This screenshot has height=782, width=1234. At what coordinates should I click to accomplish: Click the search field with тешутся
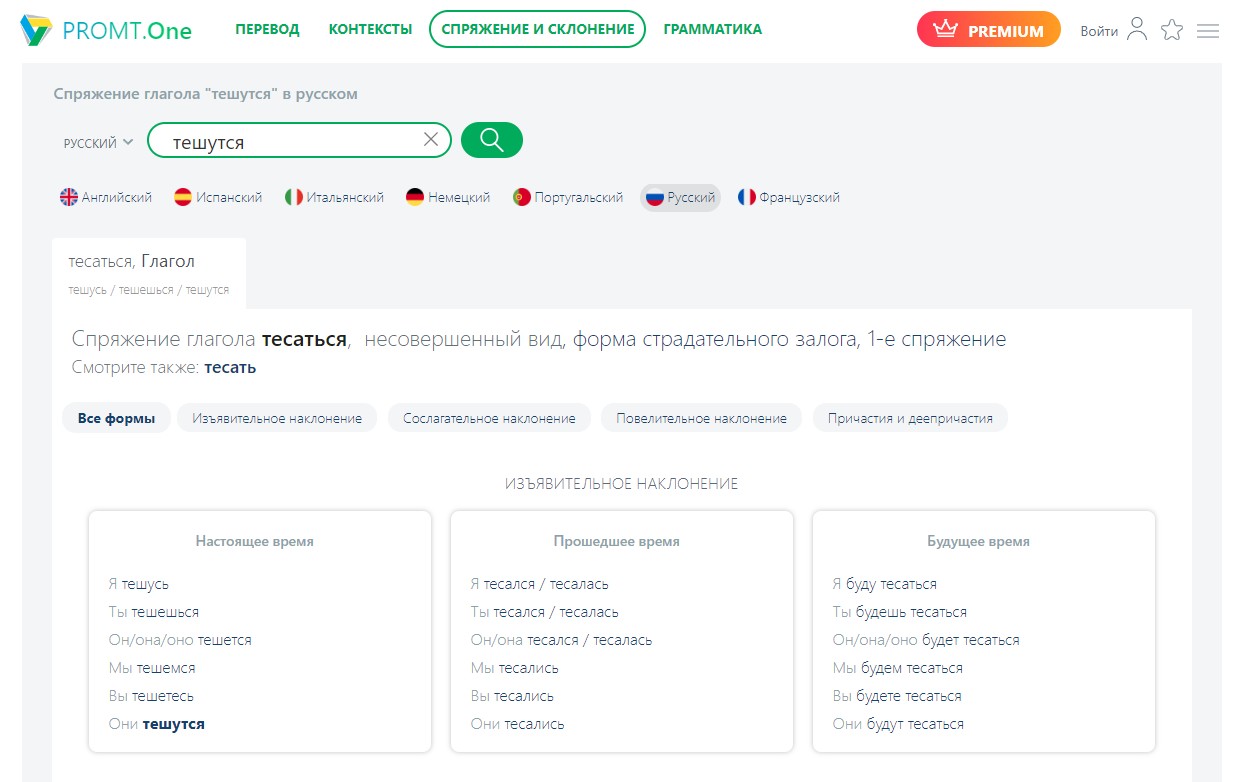point(299,141)
